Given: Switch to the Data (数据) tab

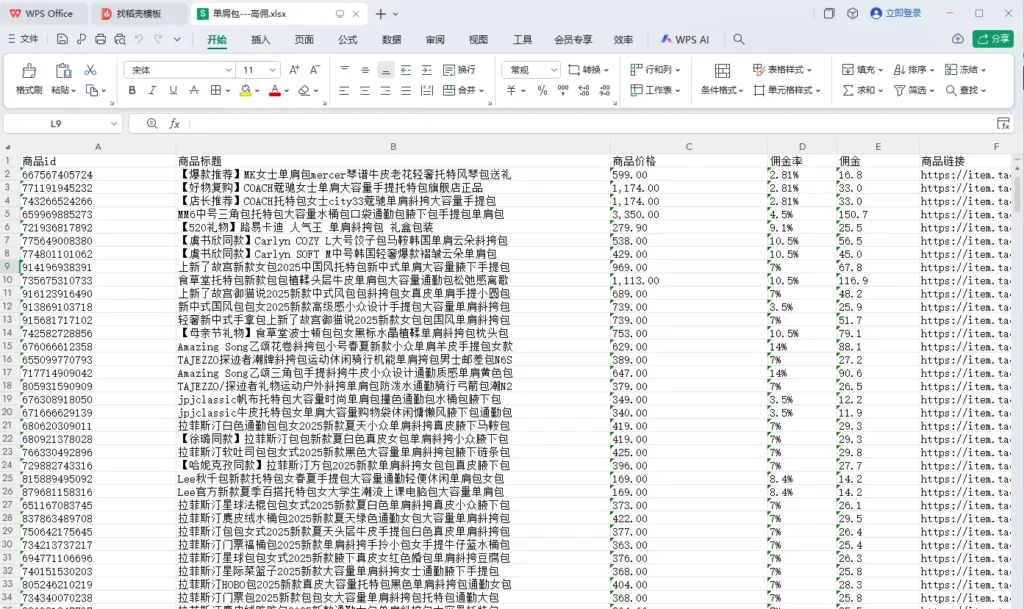Looking at the screenshot, I should (x=391, y=39).
